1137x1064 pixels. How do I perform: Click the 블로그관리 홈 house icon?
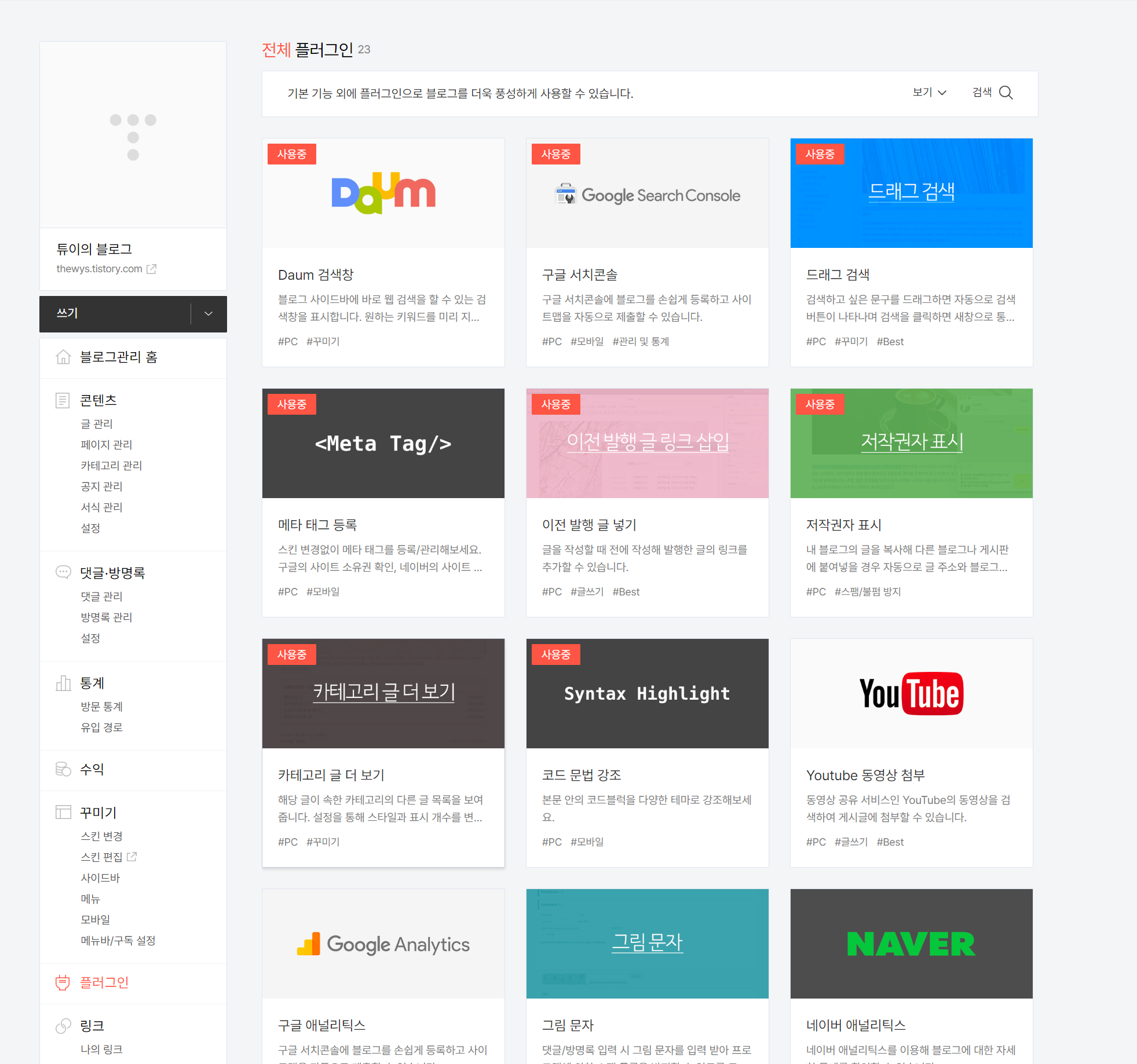(x=63, y=357)
